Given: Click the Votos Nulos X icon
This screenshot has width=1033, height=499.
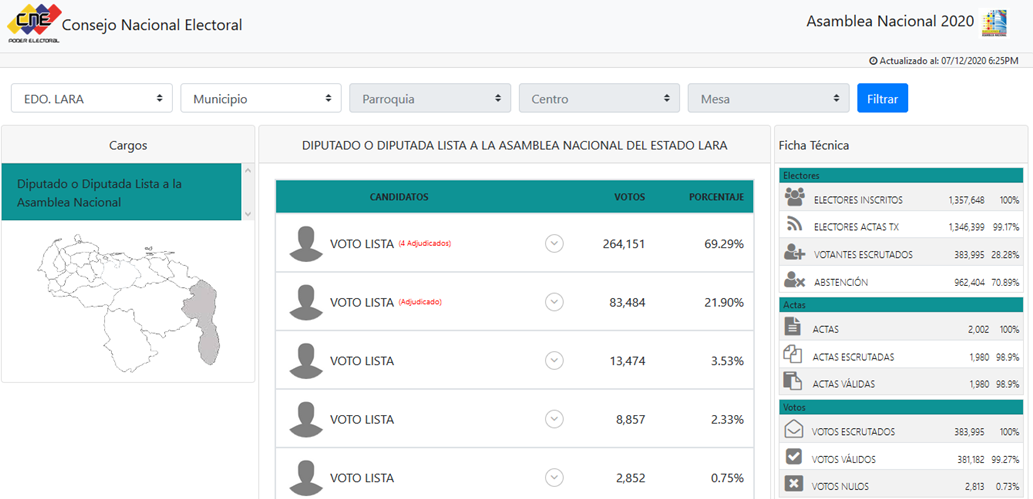Looking at the screenshot, I should point(793,485).
